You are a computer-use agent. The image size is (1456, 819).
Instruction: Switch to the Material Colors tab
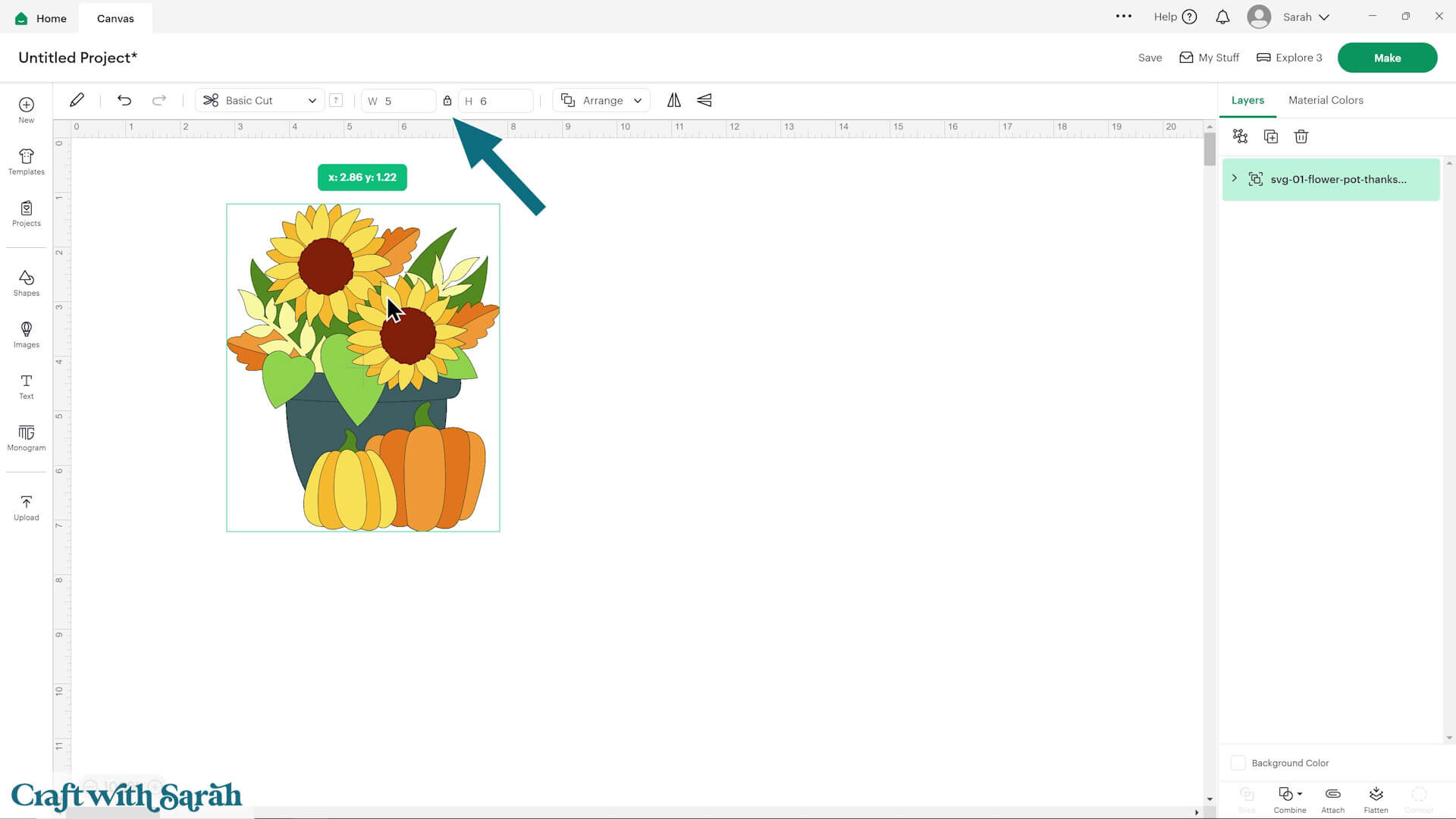point(1325,100)
